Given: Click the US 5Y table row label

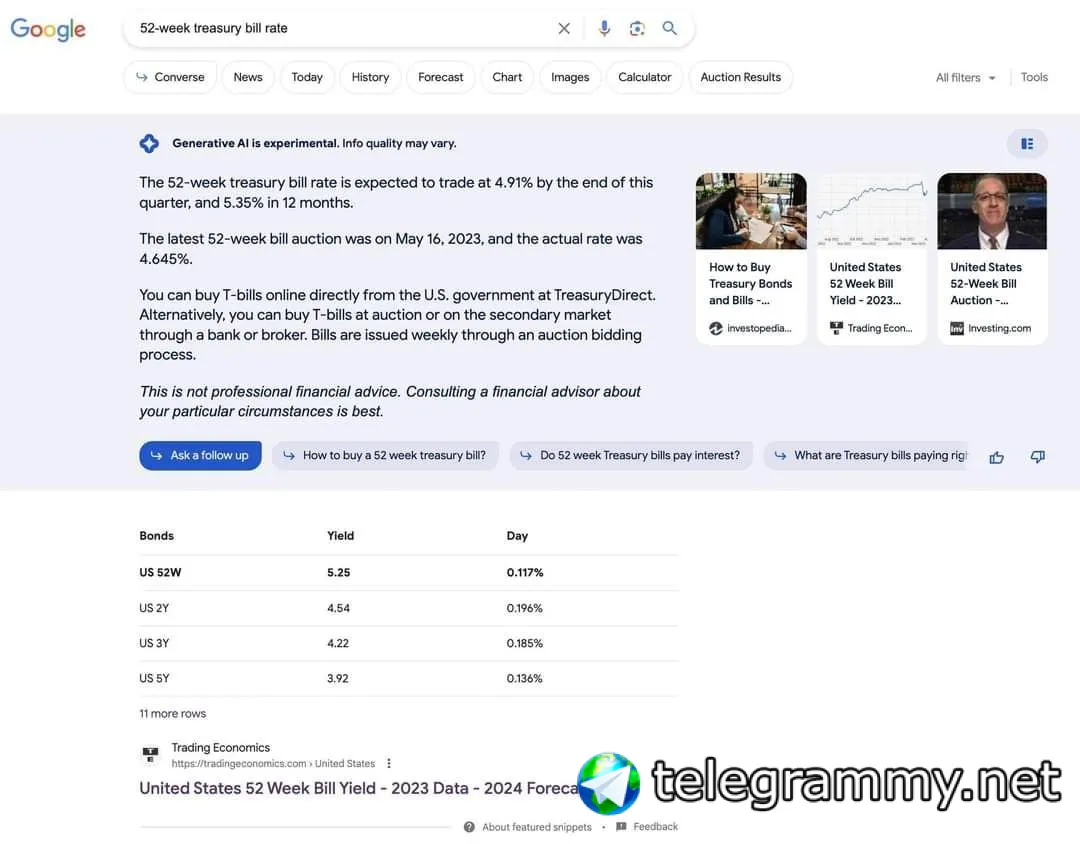Looking at the screenshot, I should [154, 679].
